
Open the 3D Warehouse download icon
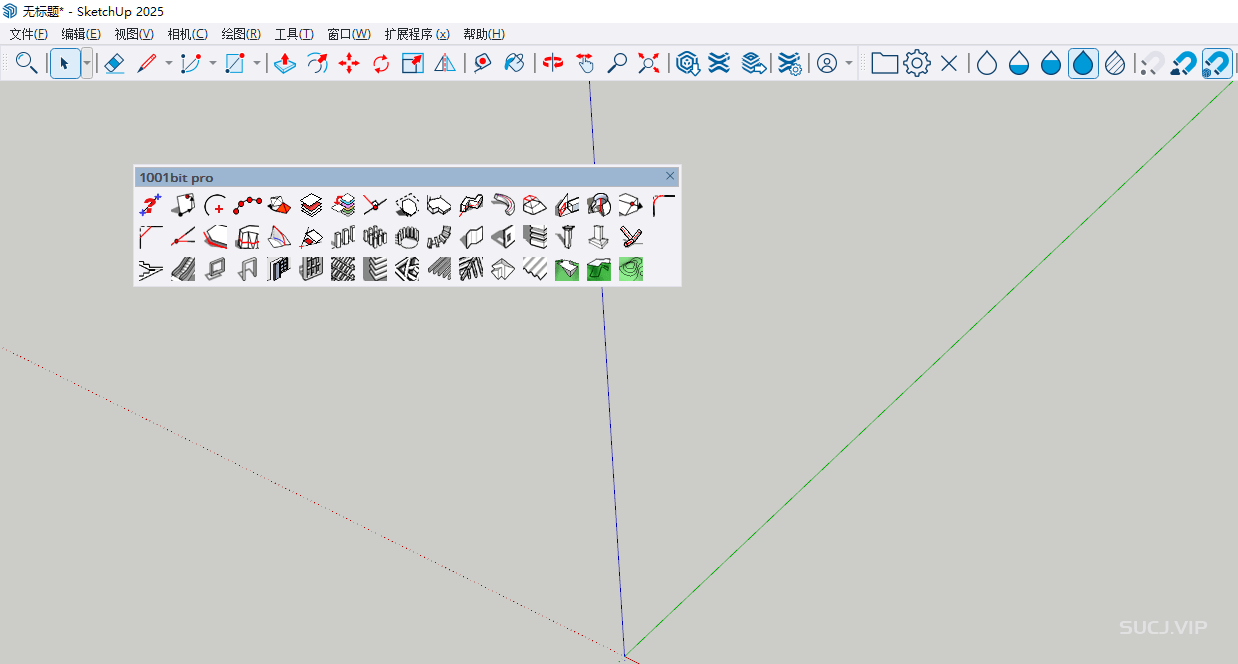pyautogui.click(x=687, y=63)
